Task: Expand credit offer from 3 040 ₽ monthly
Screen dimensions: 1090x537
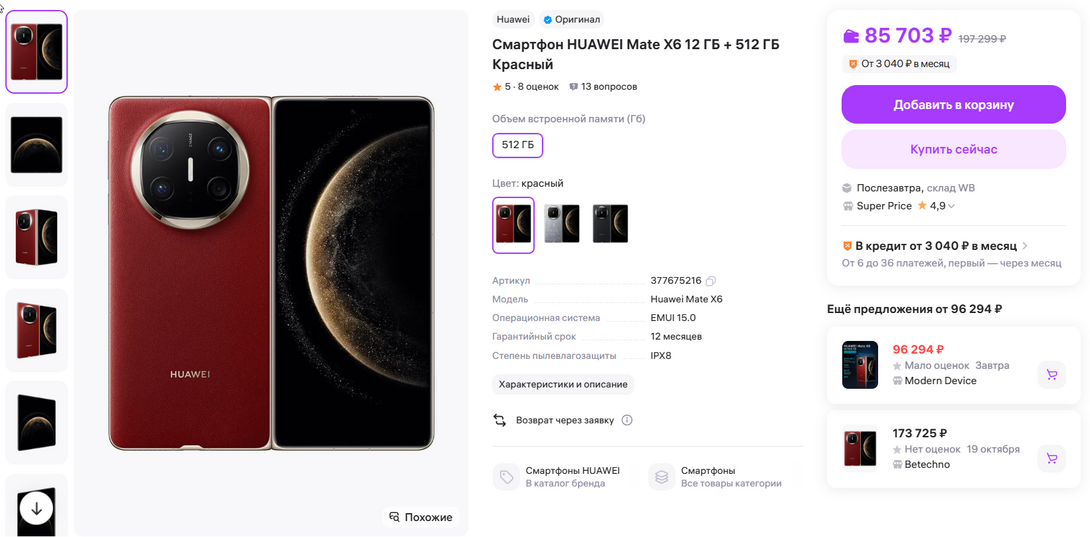Action: pyautogui.click(x=1025, y=246)
